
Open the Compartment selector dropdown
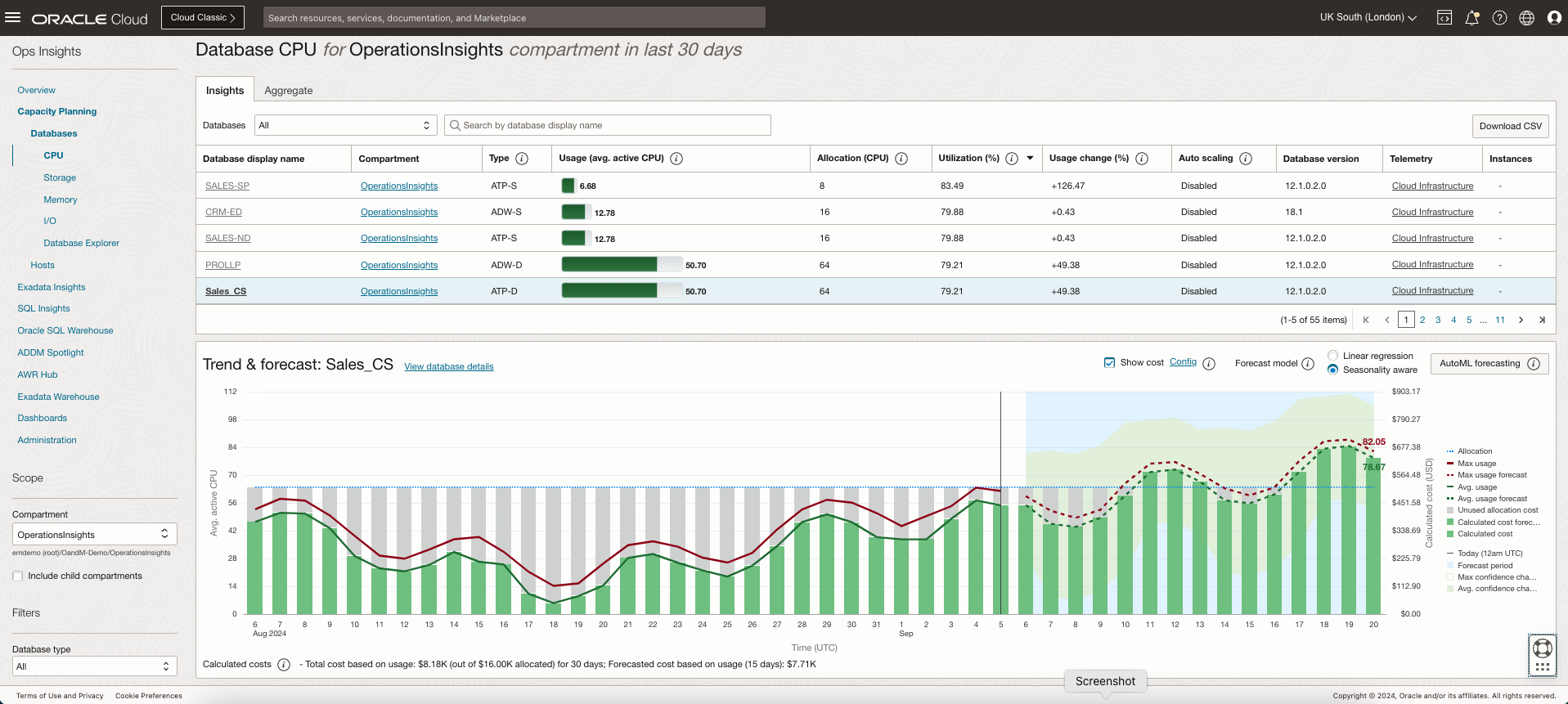[x=94, y=535]
